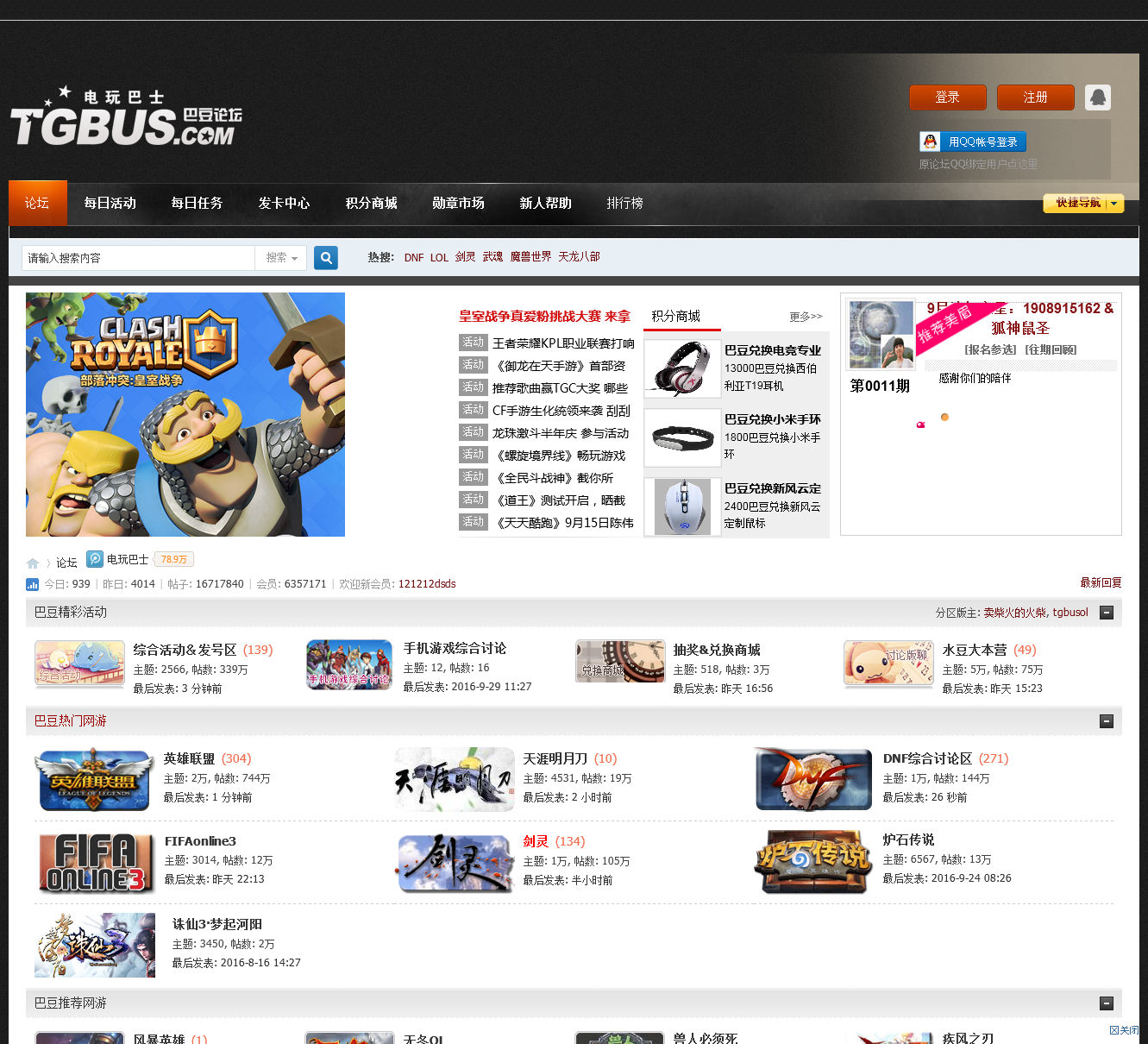This screenshot has width=1148, height=1044.
Task: Click the 最新回复 link
Action: coord(1101,583)
